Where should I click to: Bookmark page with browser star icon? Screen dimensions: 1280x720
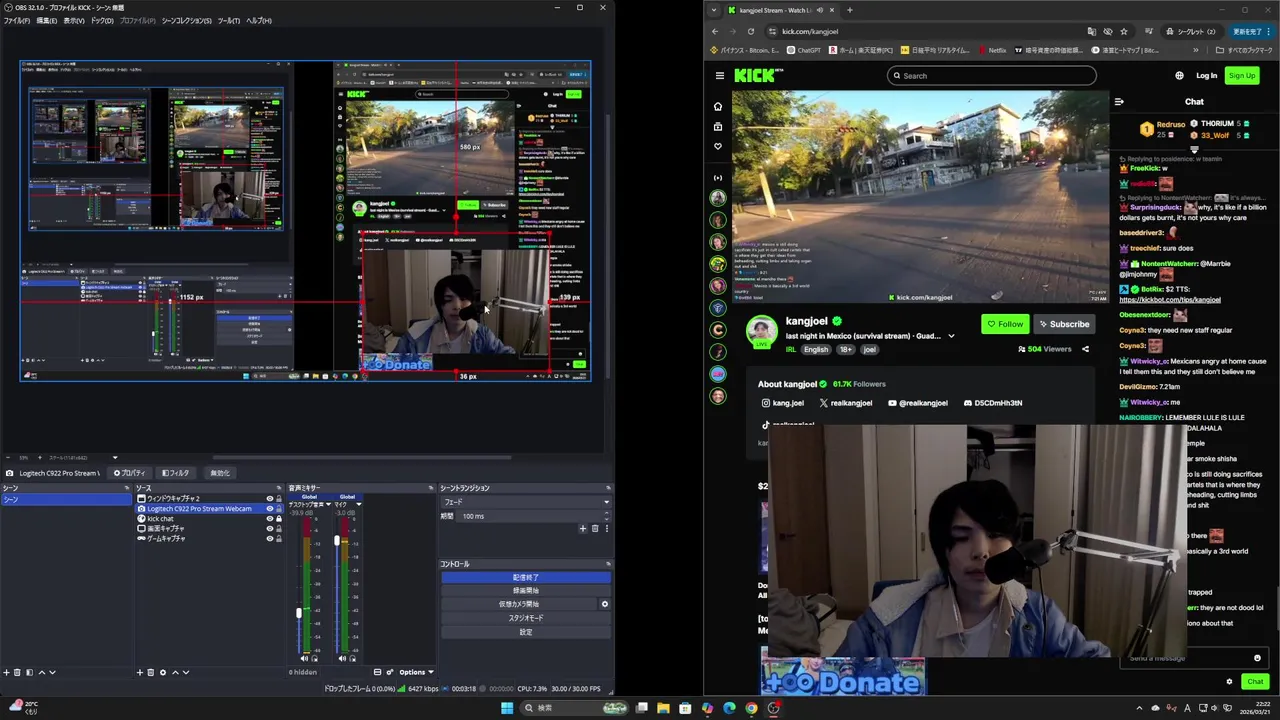1123,31
